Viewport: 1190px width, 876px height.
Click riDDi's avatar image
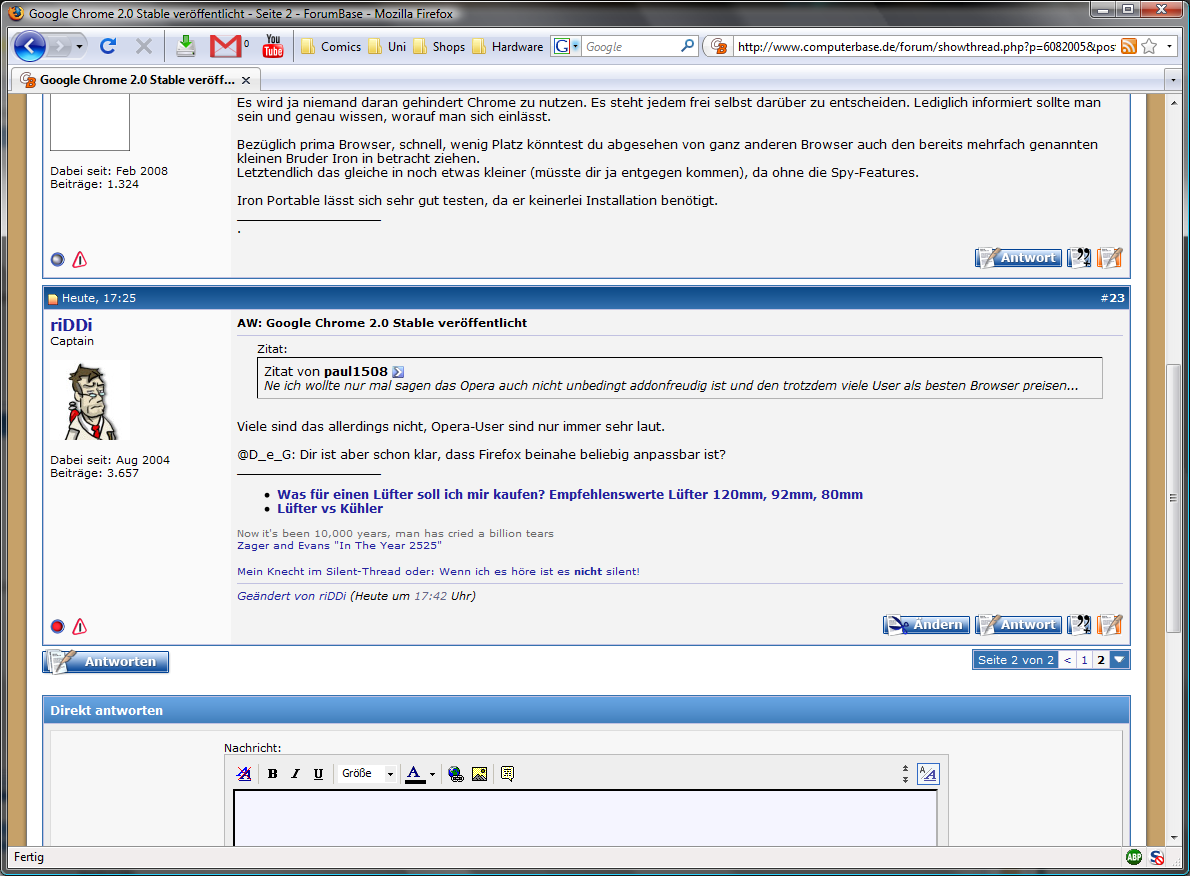[90, 400]
